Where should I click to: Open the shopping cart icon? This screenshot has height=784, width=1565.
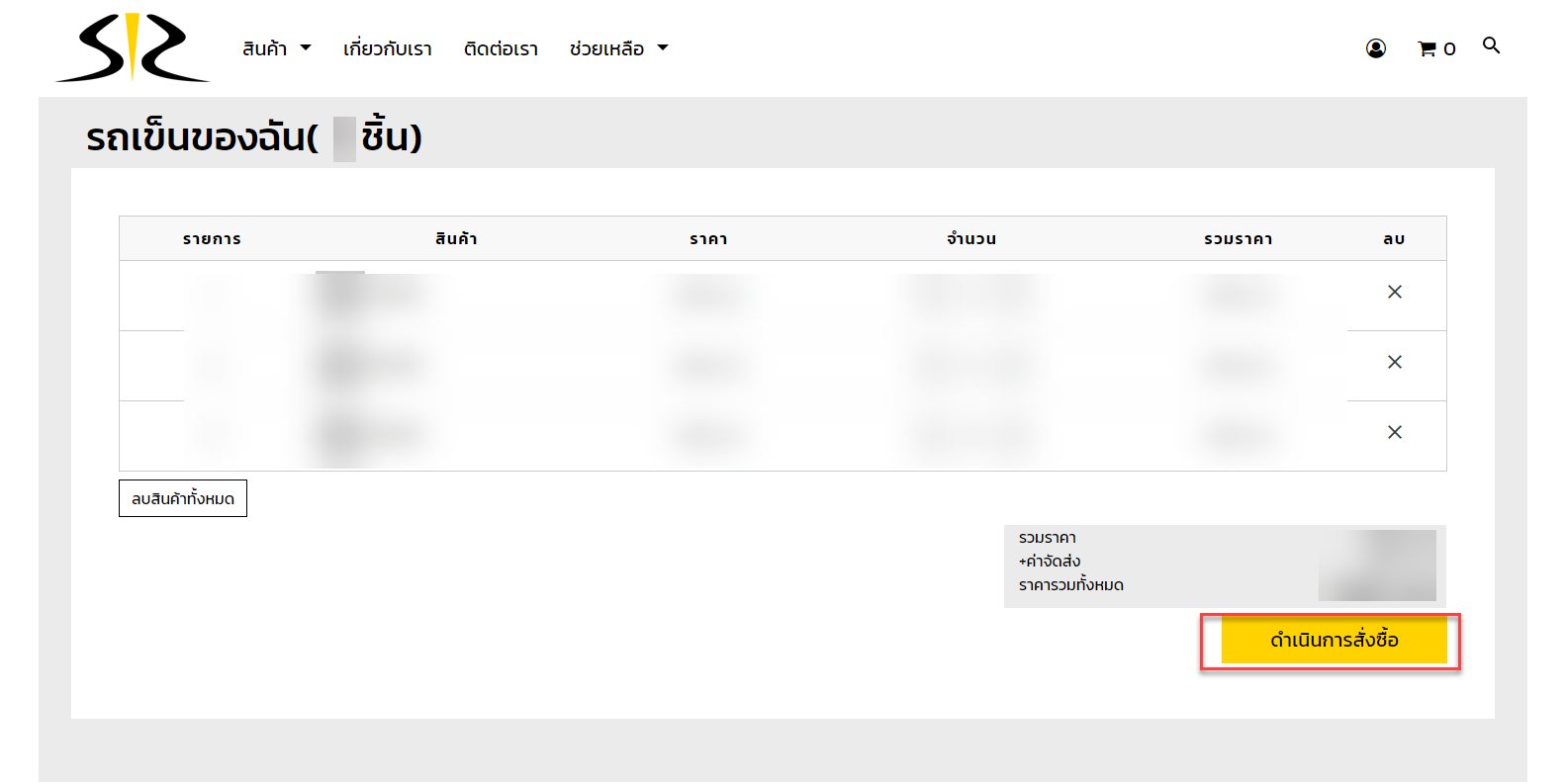click(1427, 48)
